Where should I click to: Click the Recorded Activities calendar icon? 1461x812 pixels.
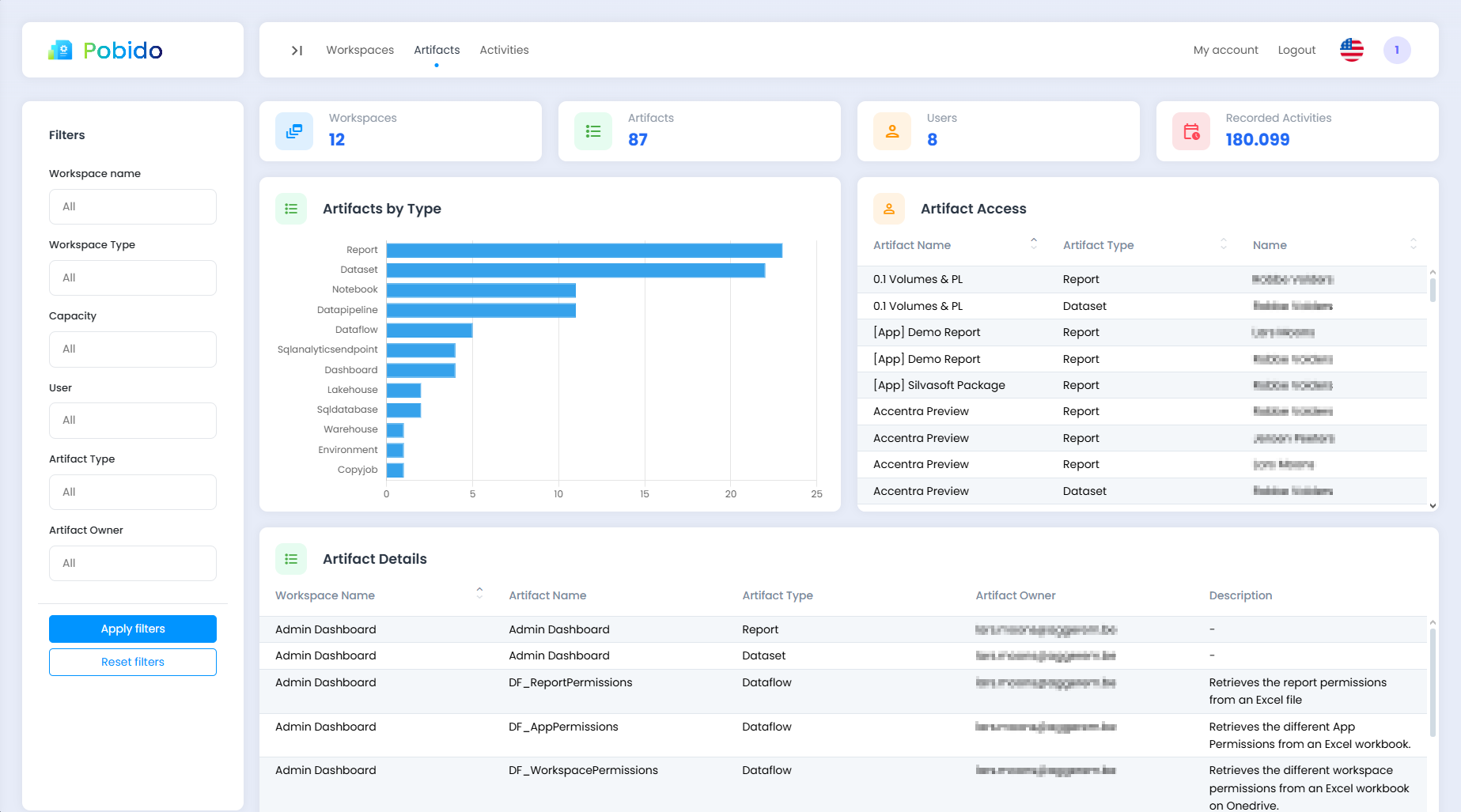tap(1191, 131)
